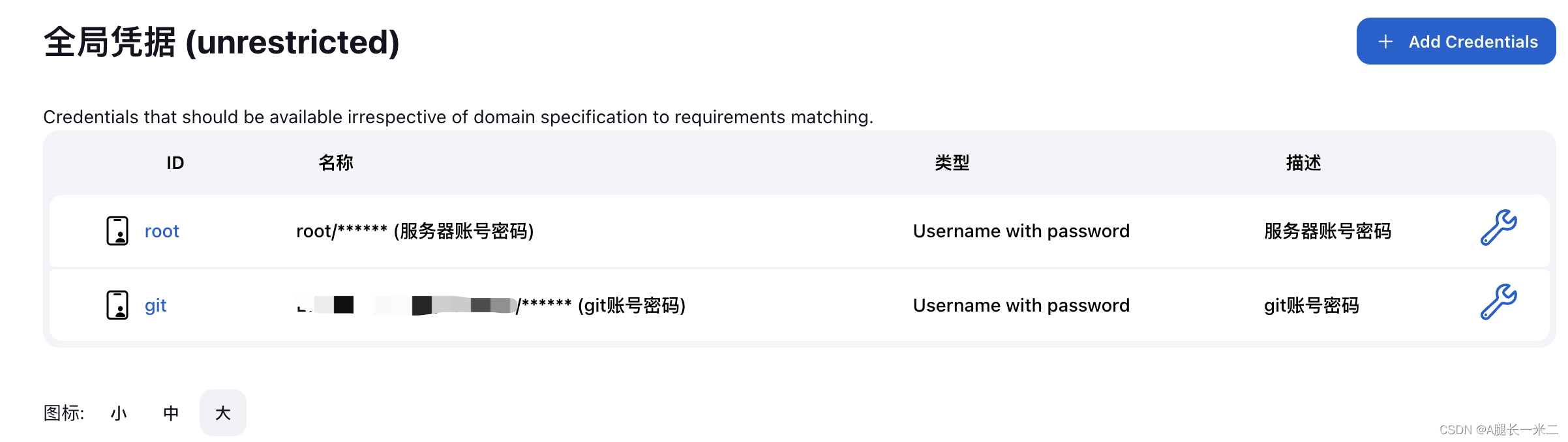Click the Add Credentials button
1568x442 pixels.
pyautogui.click(x=1456, y=41)
